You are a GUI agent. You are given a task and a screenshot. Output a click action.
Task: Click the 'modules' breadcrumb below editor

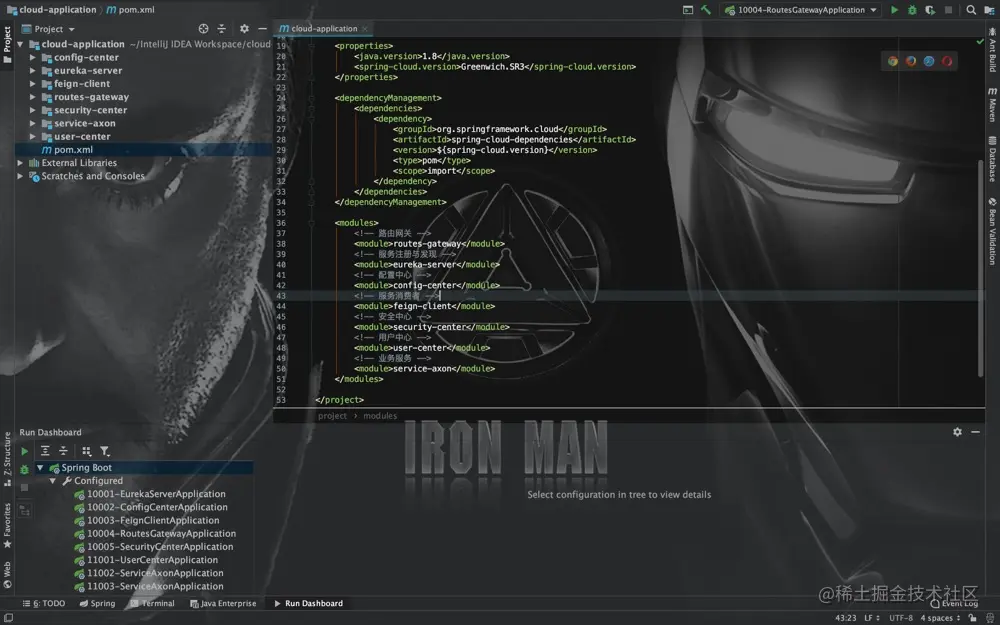(x=380, y=416)
